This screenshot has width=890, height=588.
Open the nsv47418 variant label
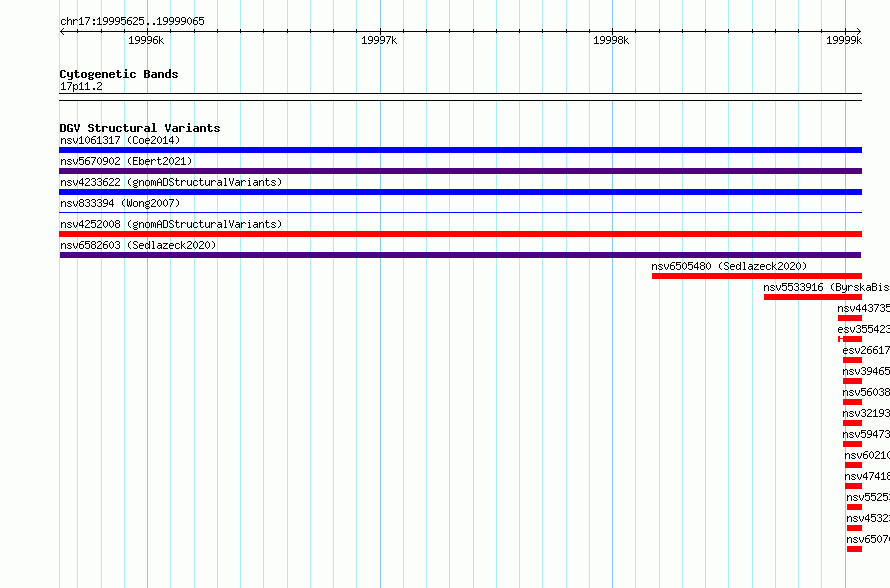click(867, 476)
